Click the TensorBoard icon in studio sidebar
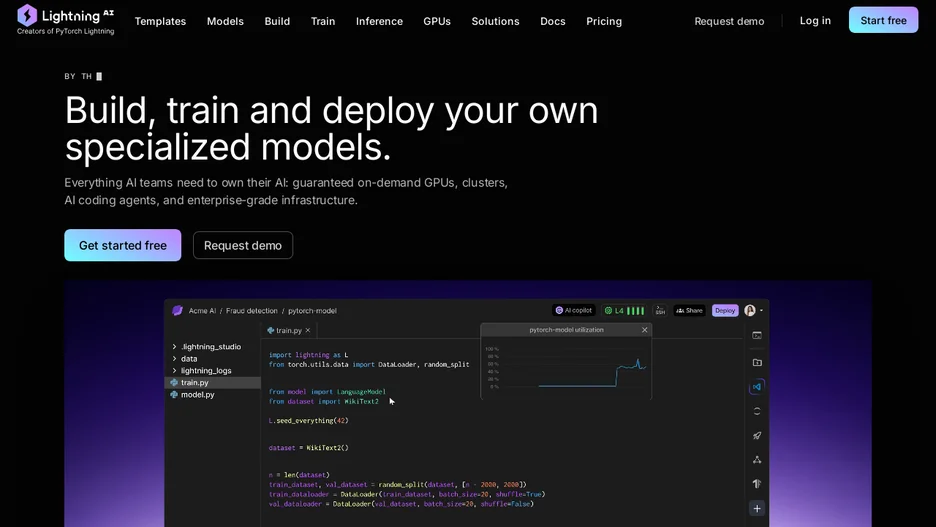 (x=757, y=484)
